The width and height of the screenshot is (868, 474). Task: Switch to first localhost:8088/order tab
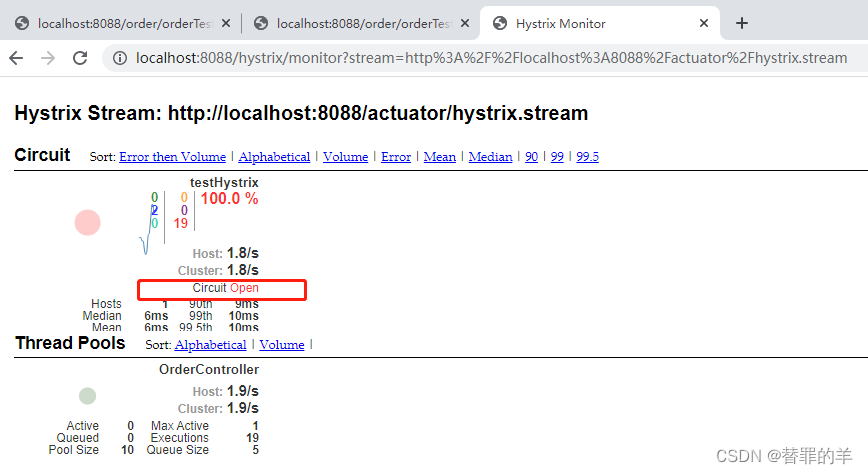(x=121, y=23)
